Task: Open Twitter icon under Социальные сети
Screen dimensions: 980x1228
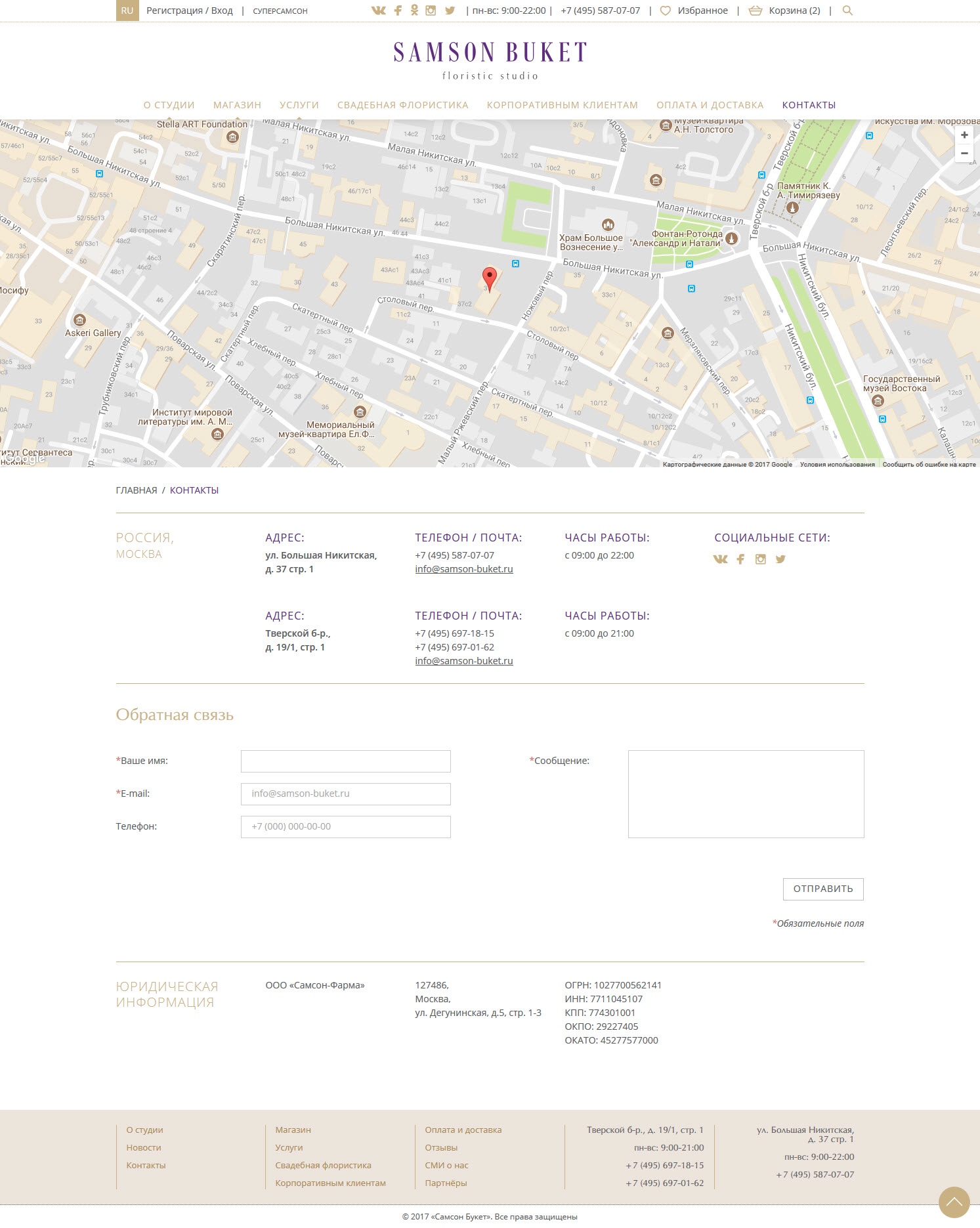Action: pyautogui.click(x=780, y=559)
